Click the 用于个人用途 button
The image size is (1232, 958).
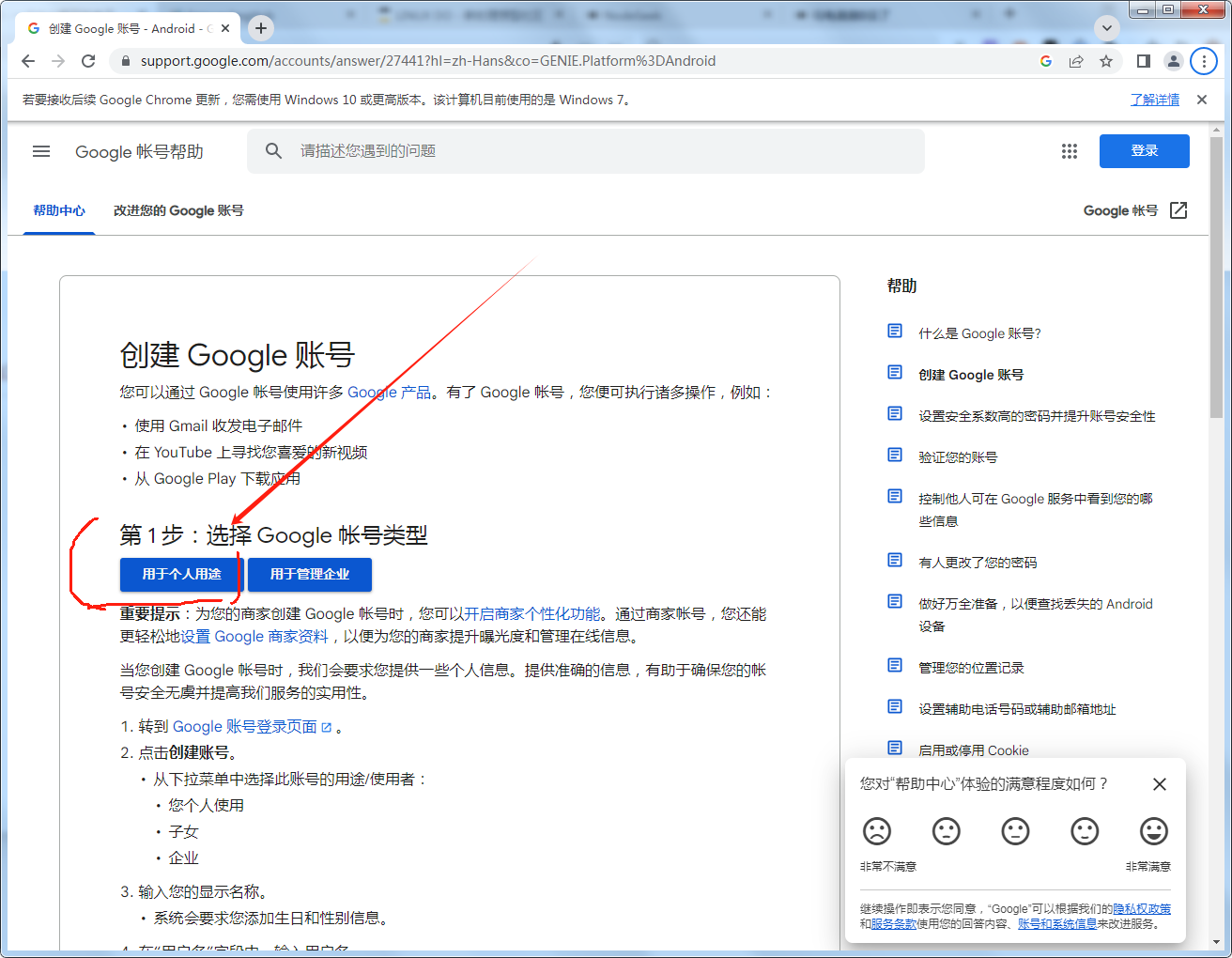pos(181,574)
